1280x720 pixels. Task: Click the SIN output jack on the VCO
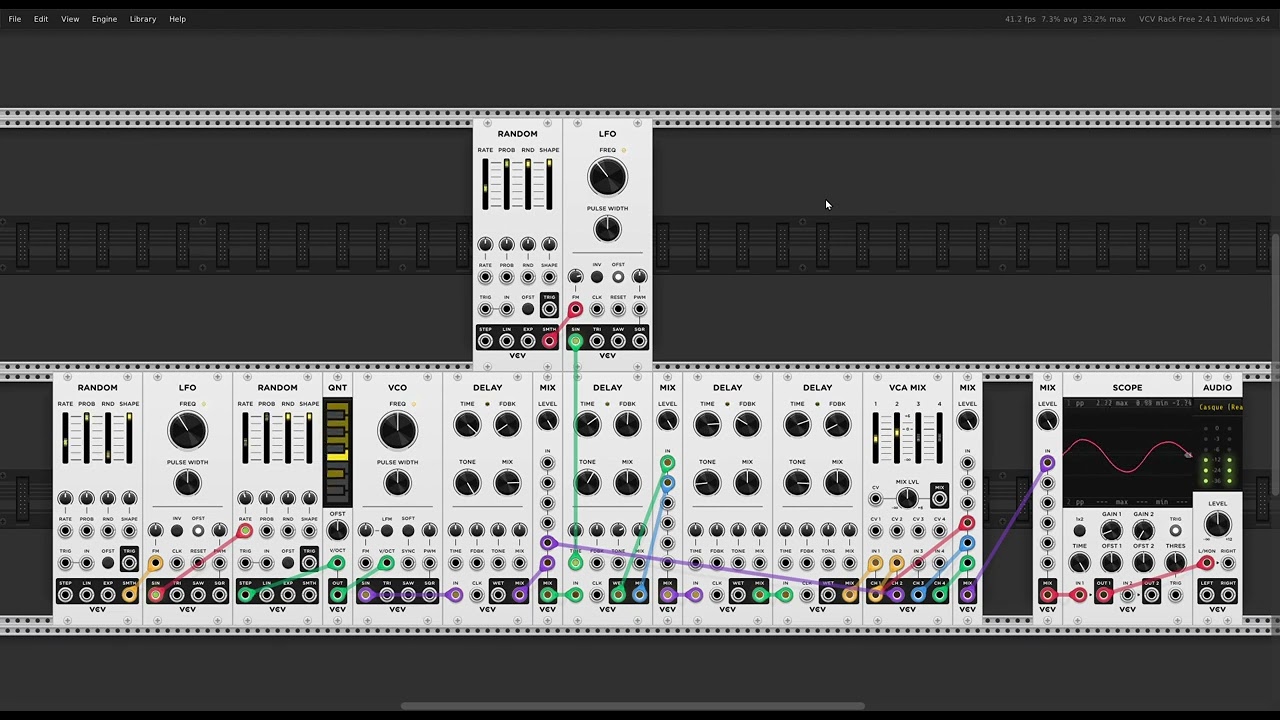point(365,595)
